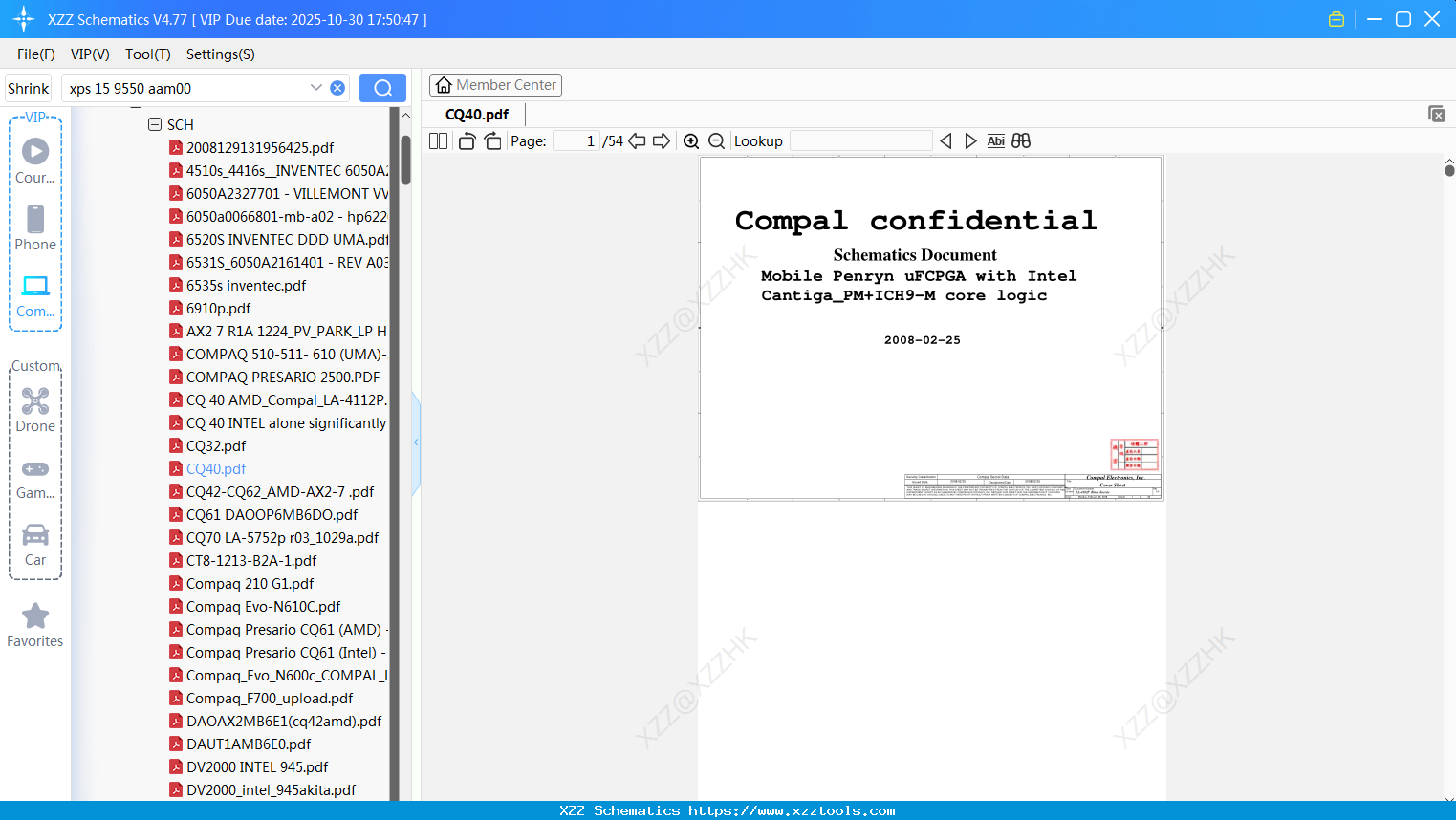Screen dimensions: 1456x820
Task: Collapse the left panel handle
Action: pyautogui.click(x=416, y=442)
